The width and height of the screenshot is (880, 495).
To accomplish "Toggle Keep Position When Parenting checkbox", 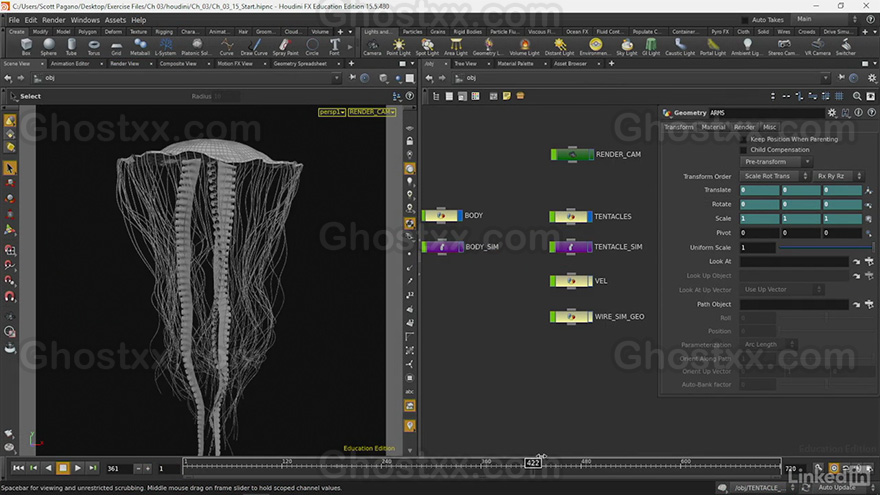I will tap(744, 139).
